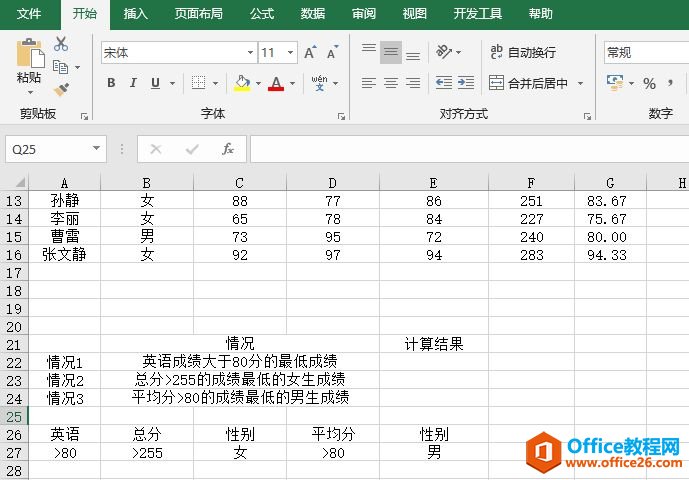Expand the font size dropdown
This screenshot has height=480, width=689.
coord(290,53)
